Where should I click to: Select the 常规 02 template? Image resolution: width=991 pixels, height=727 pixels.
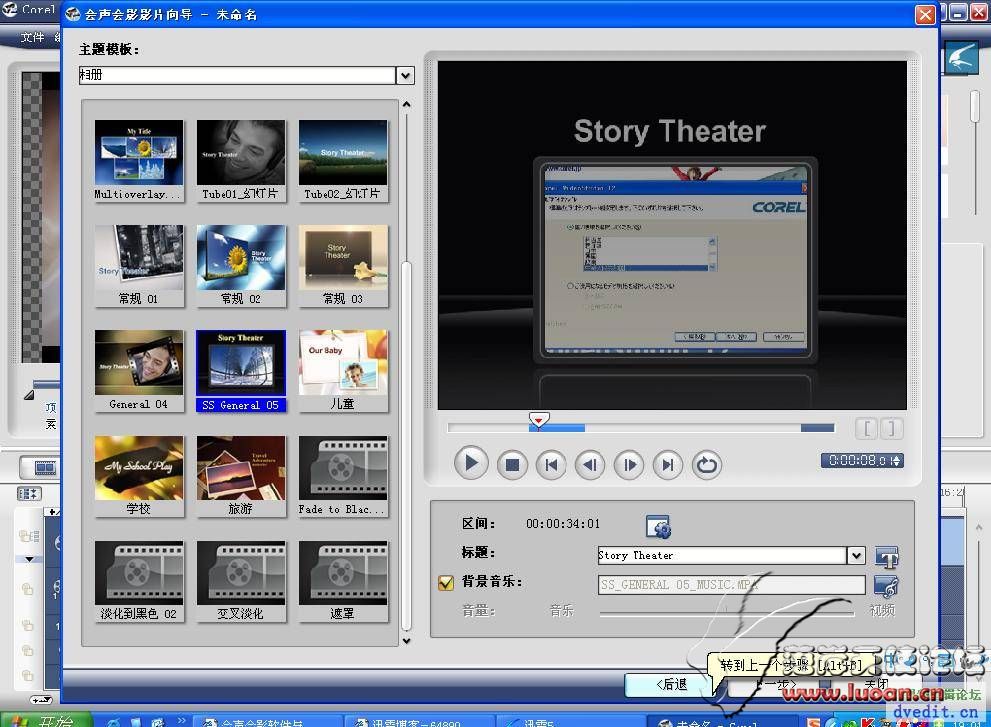coord(241,266)
